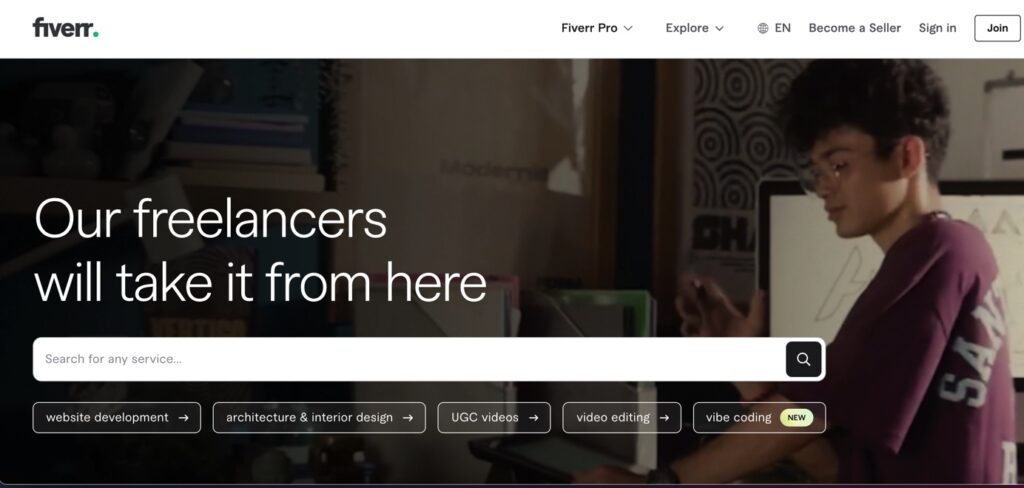
Task: Click the Join button
Action: click(997, 28)
